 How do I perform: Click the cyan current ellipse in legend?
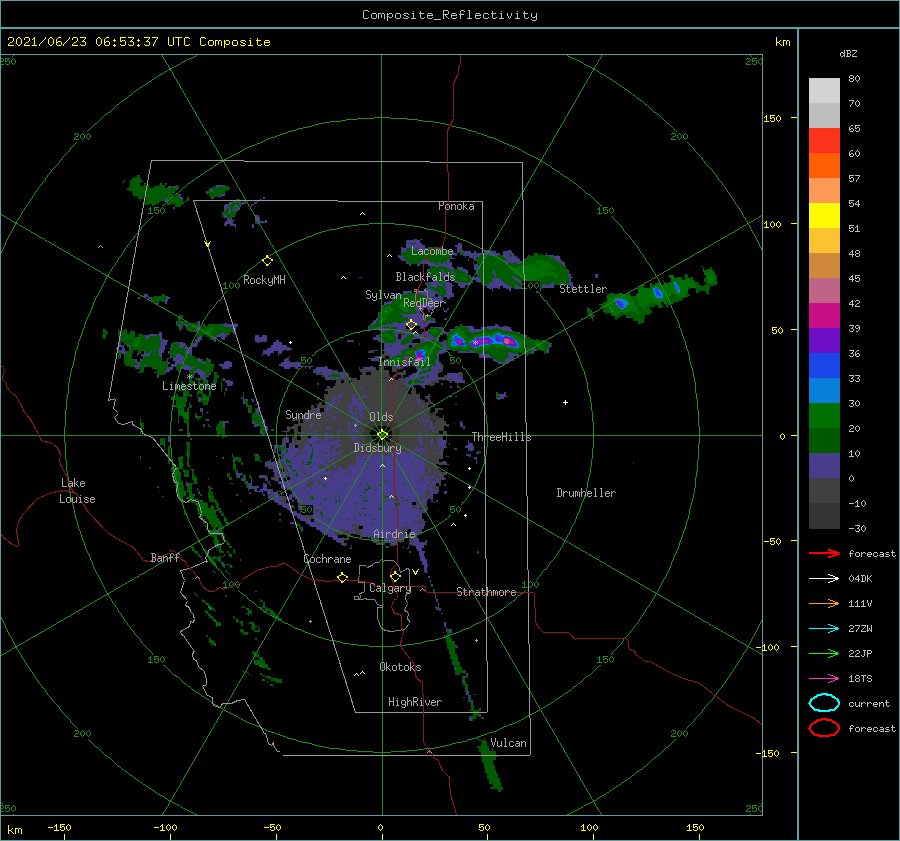click(824, 703)
